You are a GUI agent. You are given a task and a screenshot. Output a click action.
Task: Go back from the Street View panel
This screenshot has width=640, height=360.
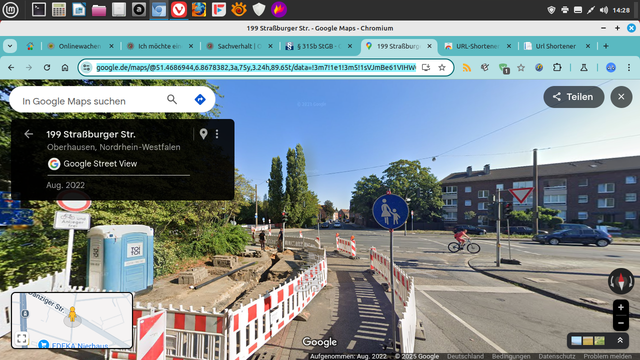28,134
